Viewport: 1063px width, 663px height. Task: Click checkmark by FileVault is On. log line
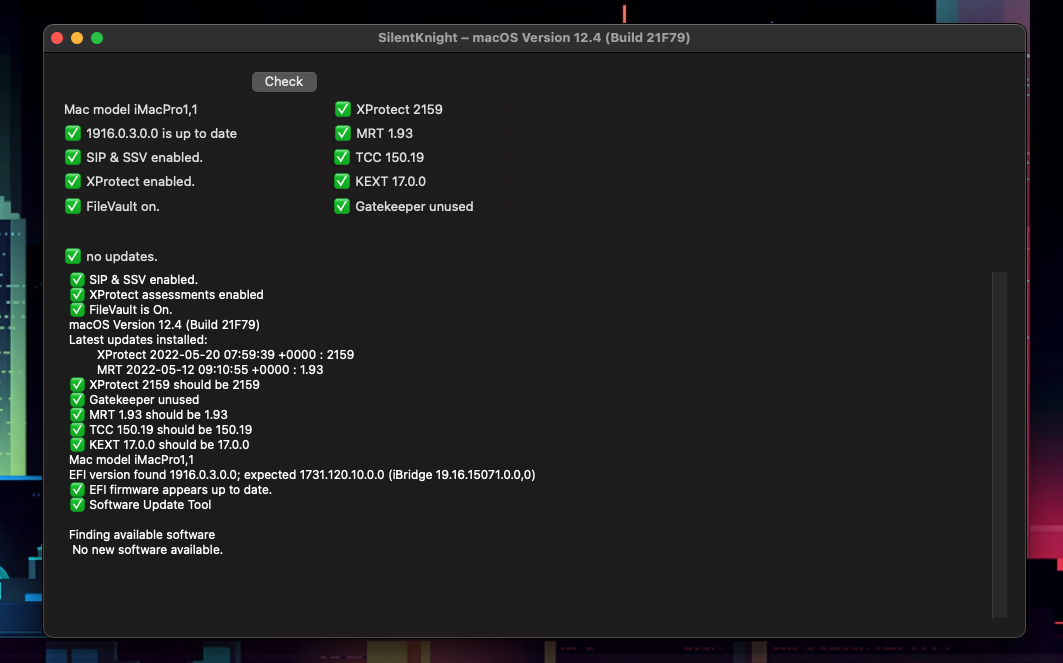point(77,309)
